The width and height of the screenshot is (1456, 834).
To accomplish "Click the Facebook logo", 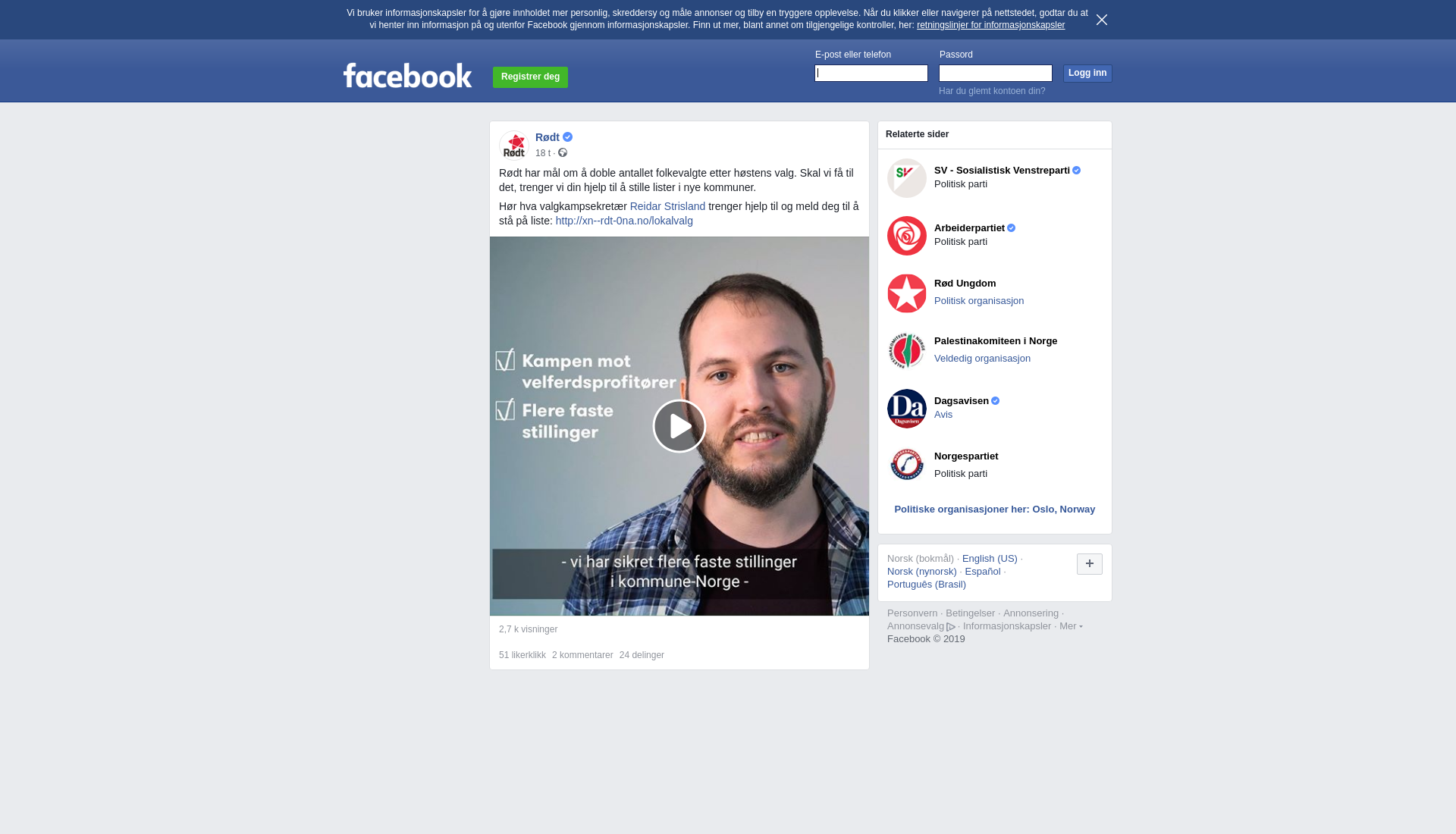I will coord(408,75).
